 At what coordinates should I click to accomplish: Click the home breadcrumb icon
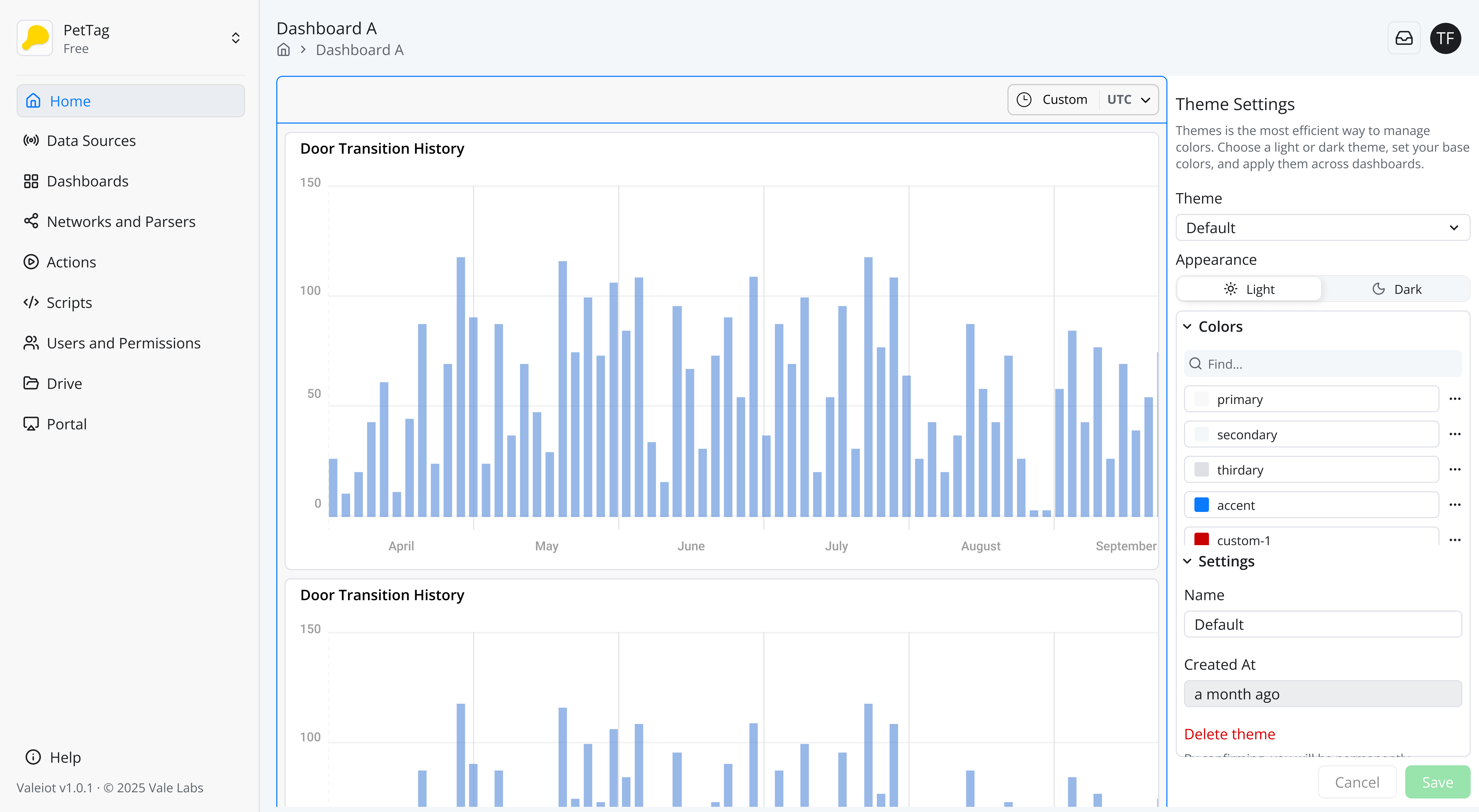coord(284,50)
